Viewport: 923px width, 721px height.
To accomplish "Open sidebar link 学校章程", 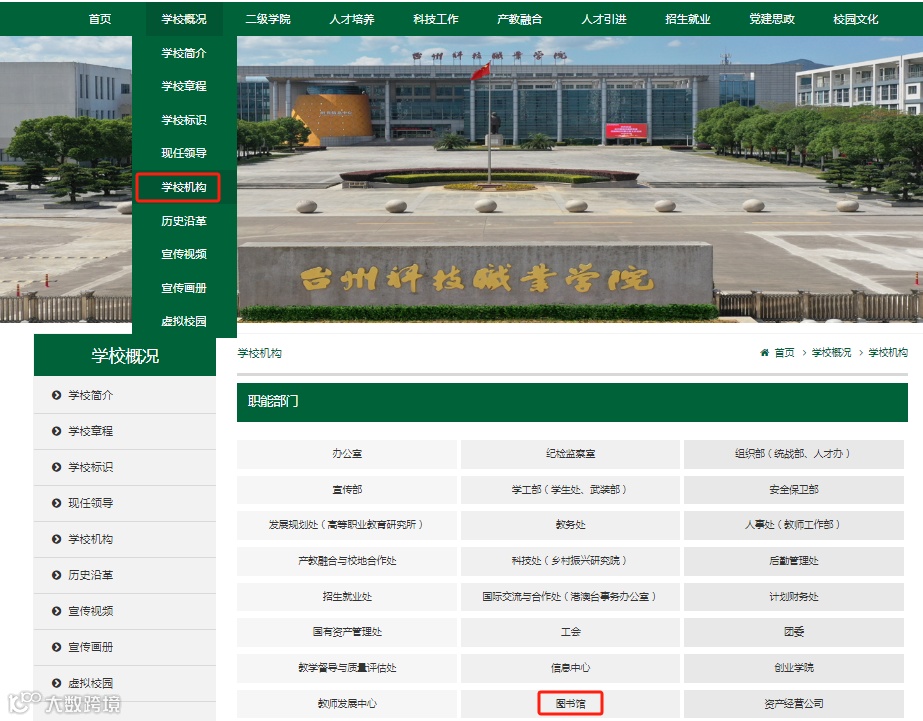I will (91, 431).
